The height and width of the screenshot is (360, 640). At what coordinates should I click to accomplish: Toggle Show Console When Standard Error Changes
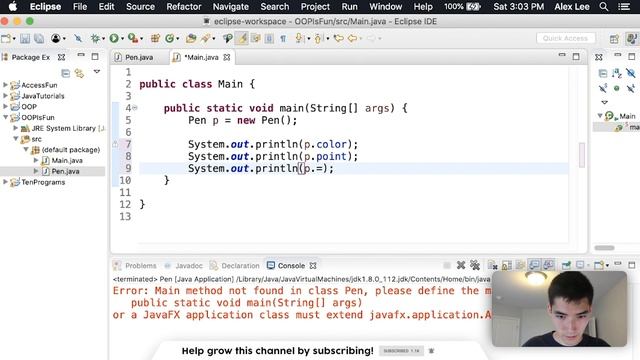(548, 265)
